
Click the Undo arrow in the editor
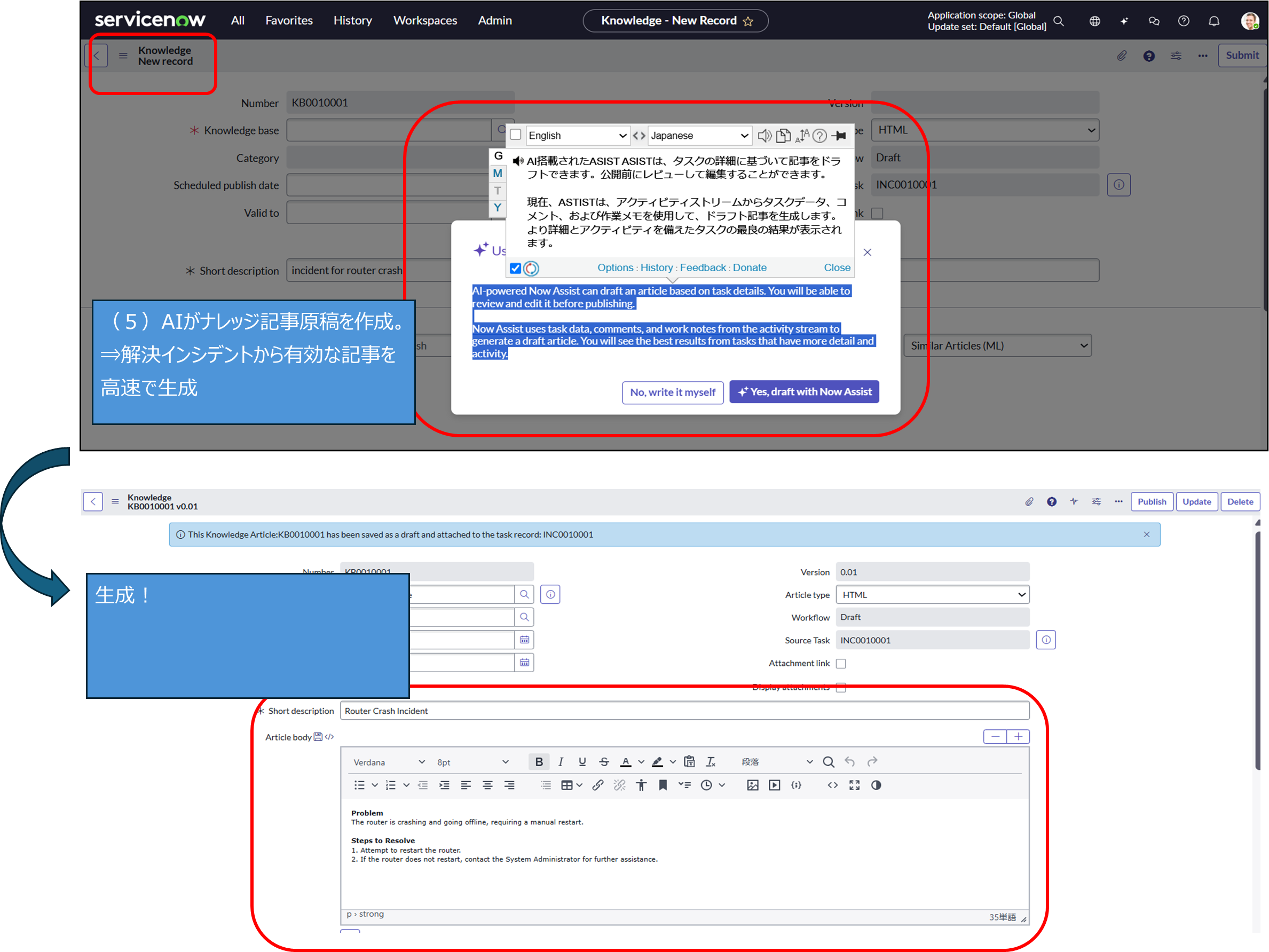[849, 761]
